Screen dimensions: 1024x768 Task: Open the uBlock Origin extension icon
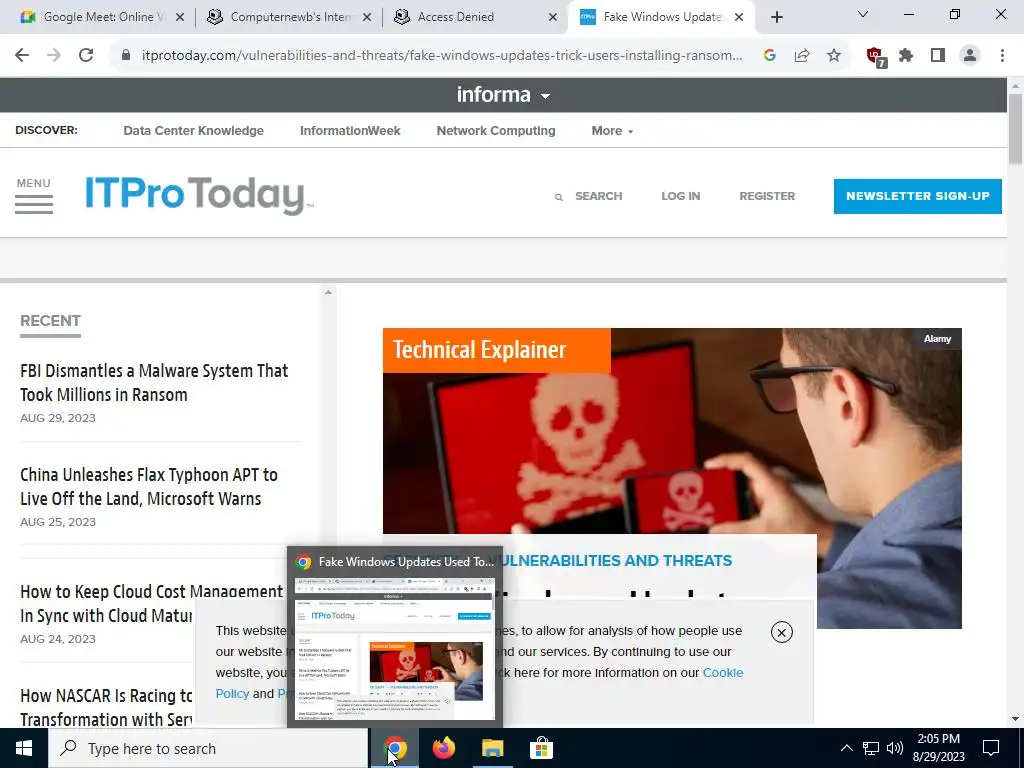(876, 57)
